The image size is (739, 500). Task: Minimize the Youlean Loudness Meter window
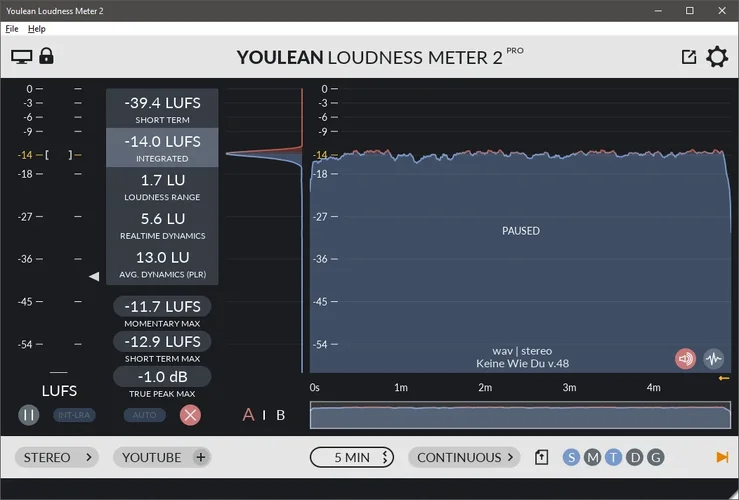click(658, 10)
